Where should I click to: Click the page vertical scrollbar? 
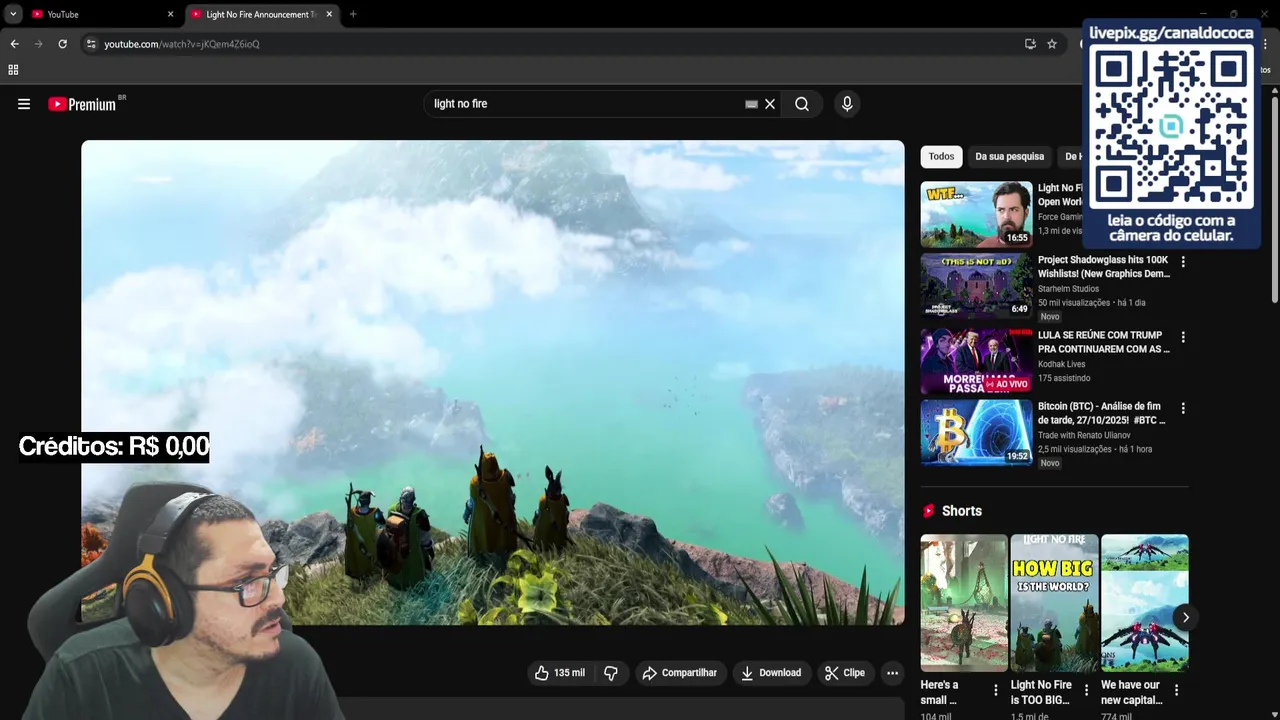click(x=1275, y=200)
